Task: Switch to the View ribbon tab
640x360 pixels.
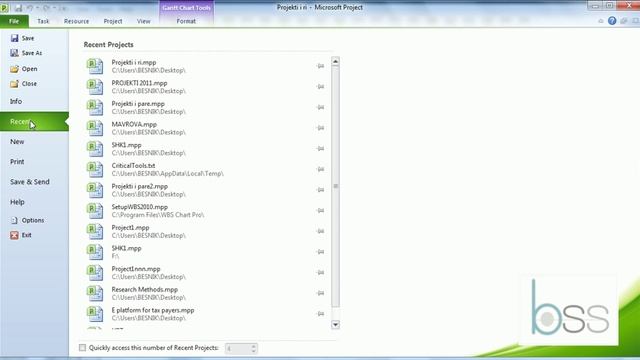Action: click(x=144, y=21)
